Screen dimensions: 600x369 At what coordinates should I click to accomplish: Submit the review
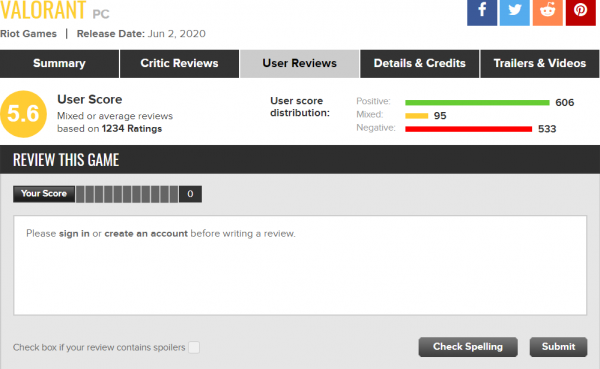558,347
